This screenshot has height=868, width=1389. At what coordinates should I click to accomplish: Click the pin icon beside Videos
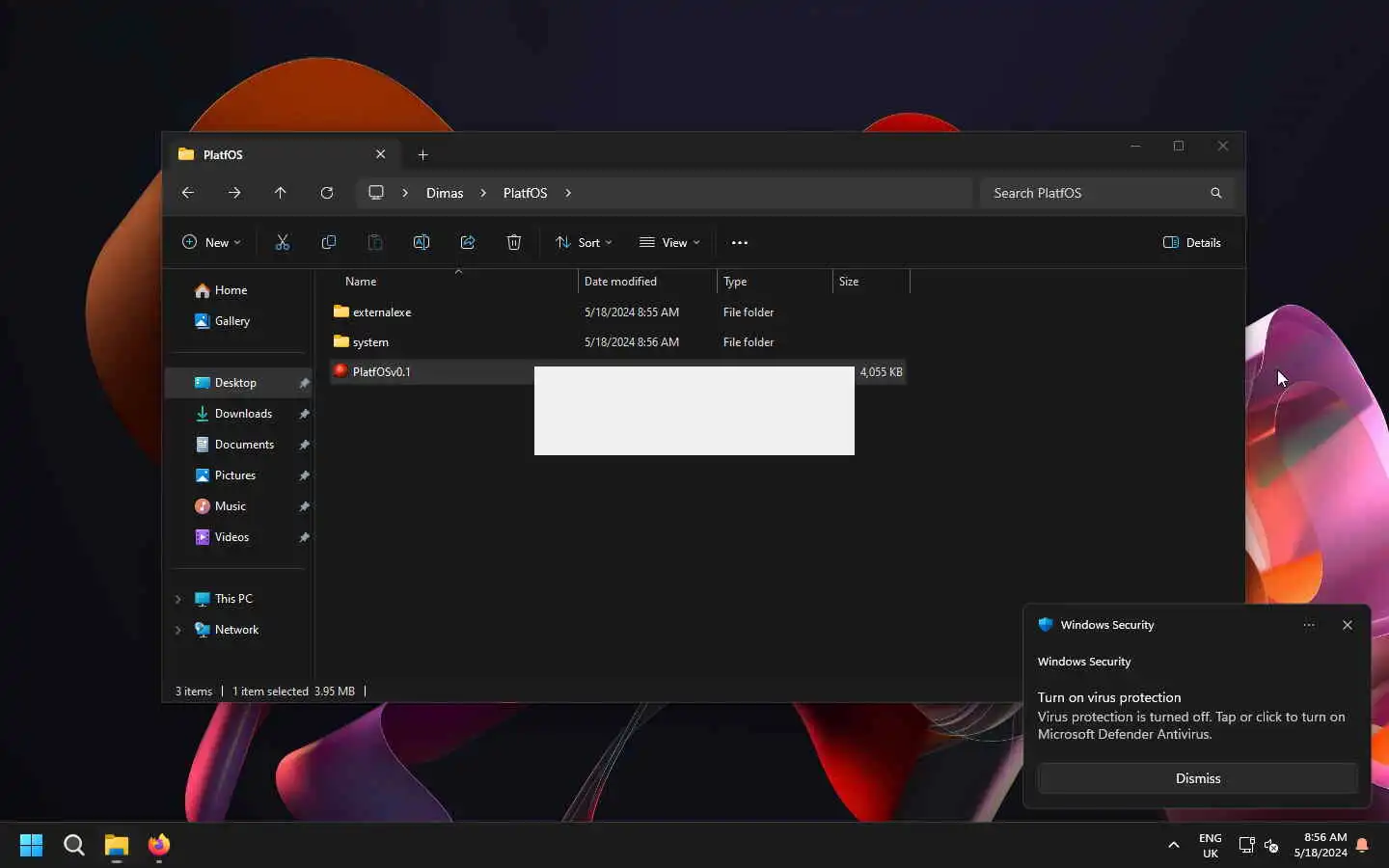click(x=304, y=537)
